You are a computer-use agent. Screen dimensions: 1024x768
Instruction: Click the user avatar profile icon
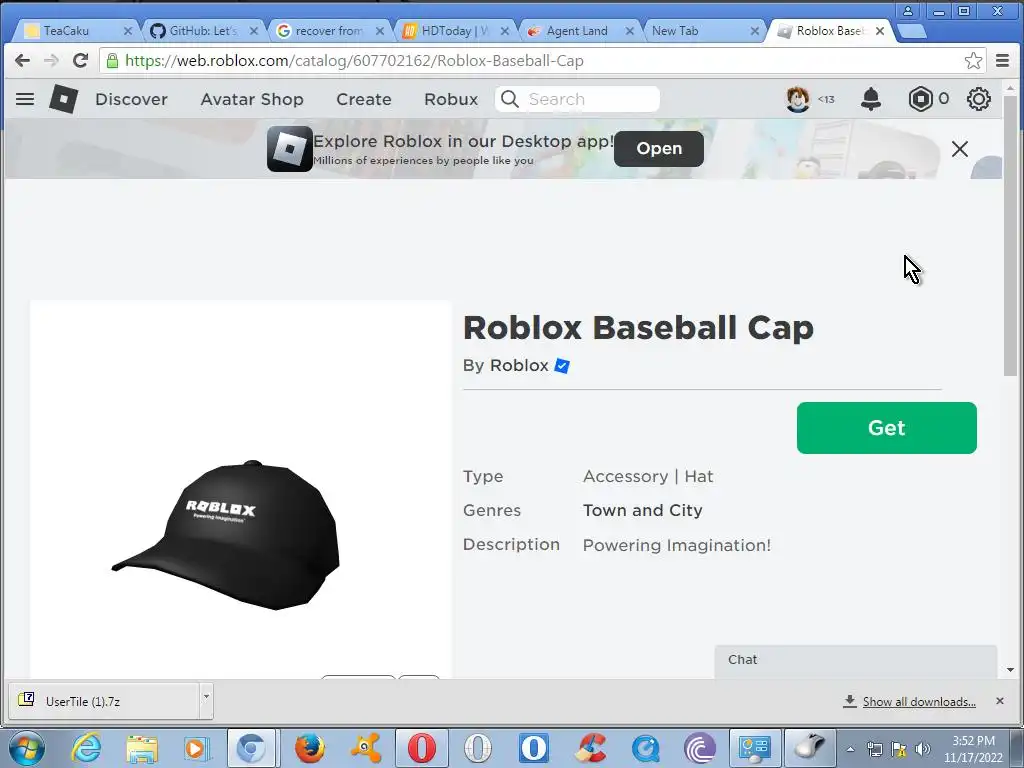[797, 99]
